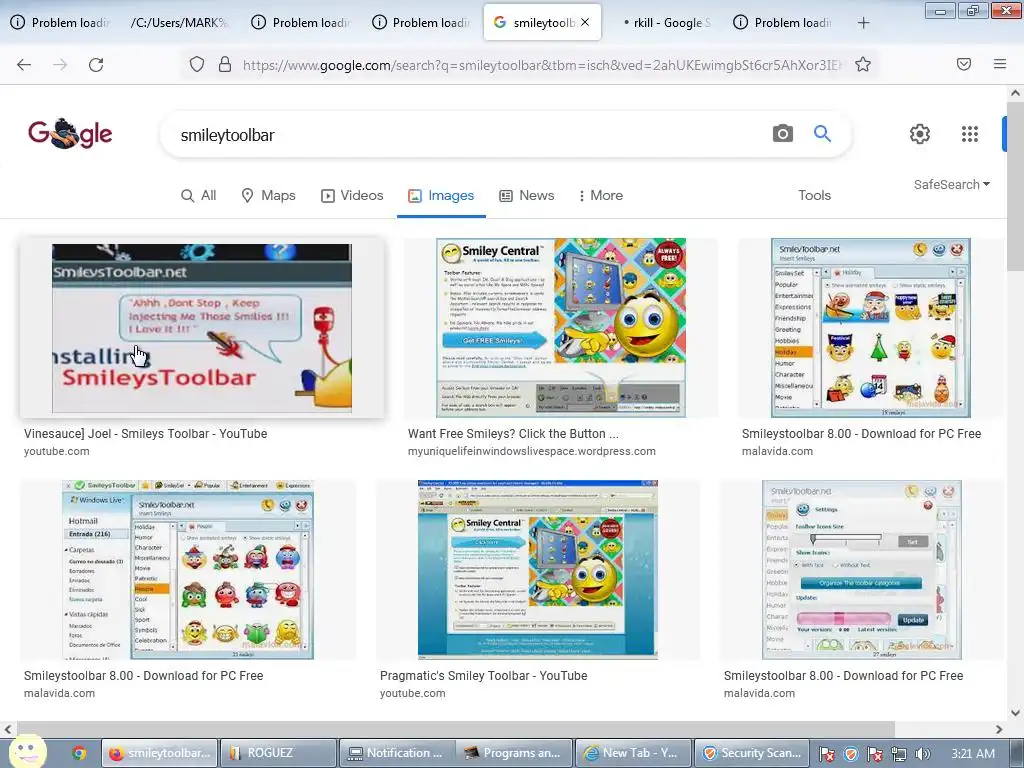
Task: Switch to first Problem loading tab
Action: [60, 23]
